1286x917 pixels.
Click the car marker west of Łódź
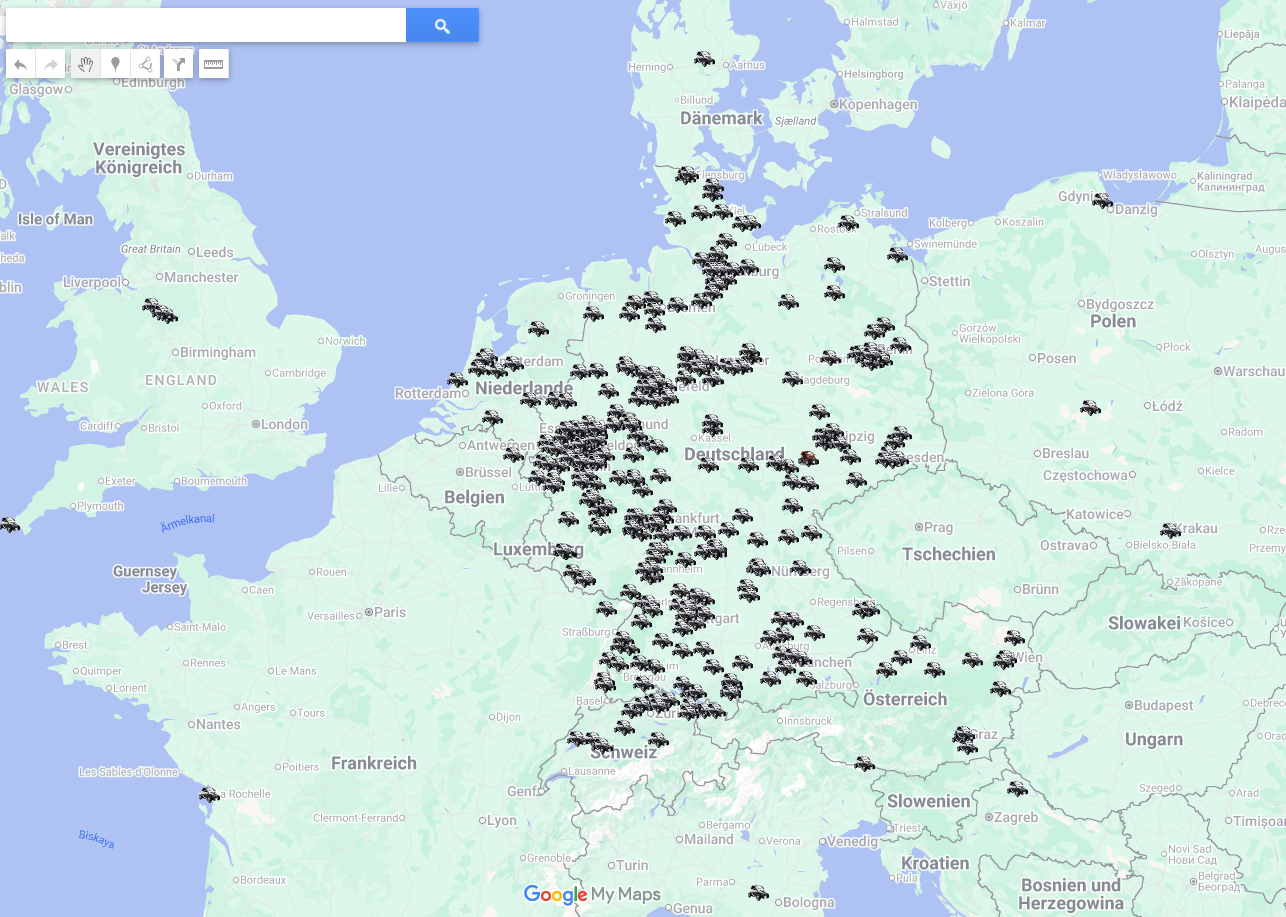tap(1090, 408)
